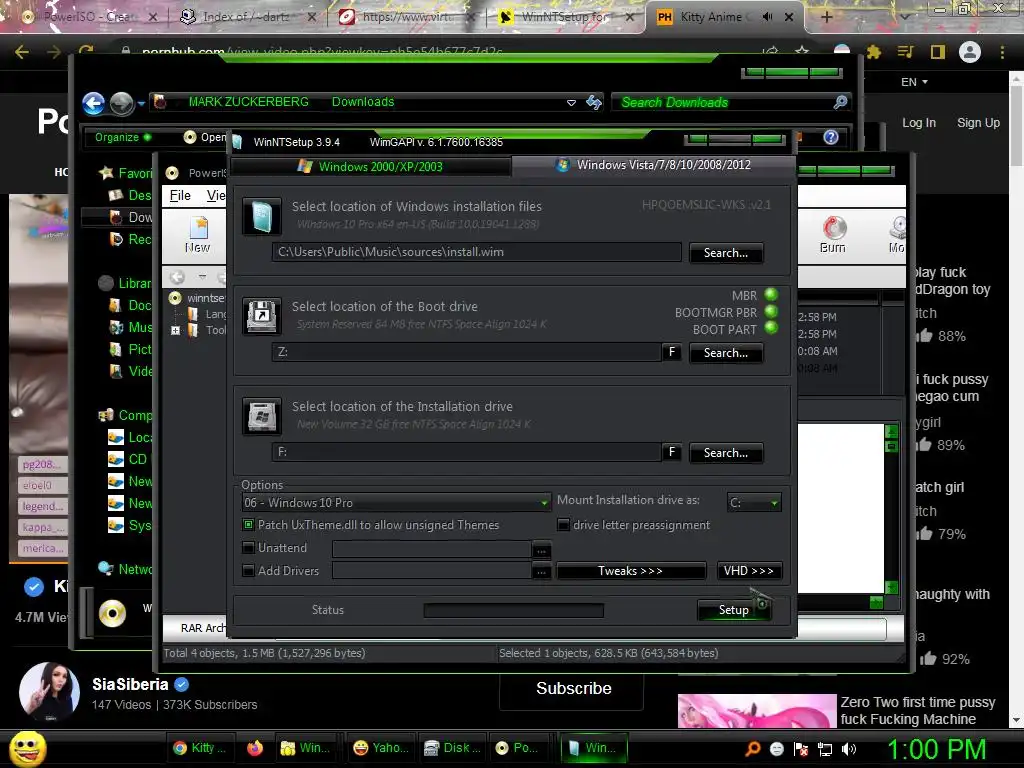1024x768 pixels.
Task: Switch to Windows 2000/XP/2003 tab
Action: (x=370, y=167)
